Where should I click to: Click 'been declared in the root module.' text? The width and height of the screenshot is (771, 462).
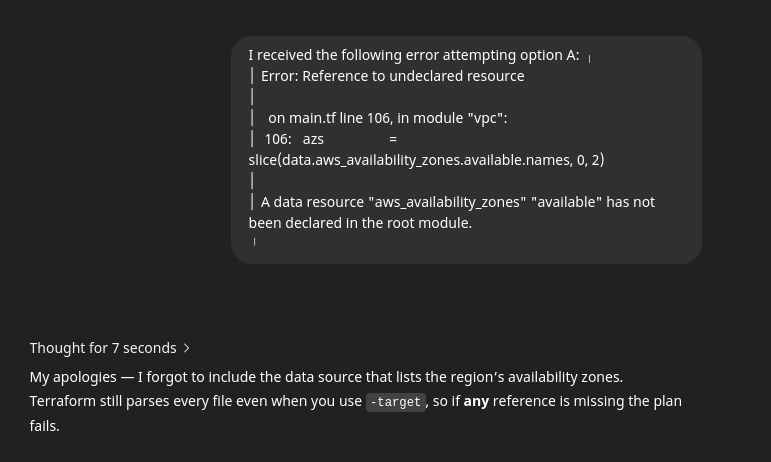tap(360, 223)
